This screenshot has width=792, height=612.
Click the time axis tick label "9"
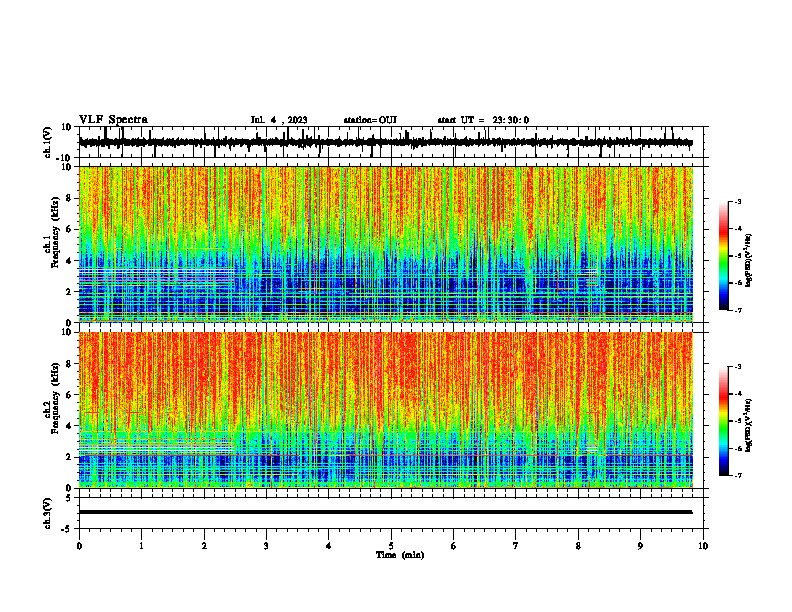pyautogui.click(x=640, y=546)
